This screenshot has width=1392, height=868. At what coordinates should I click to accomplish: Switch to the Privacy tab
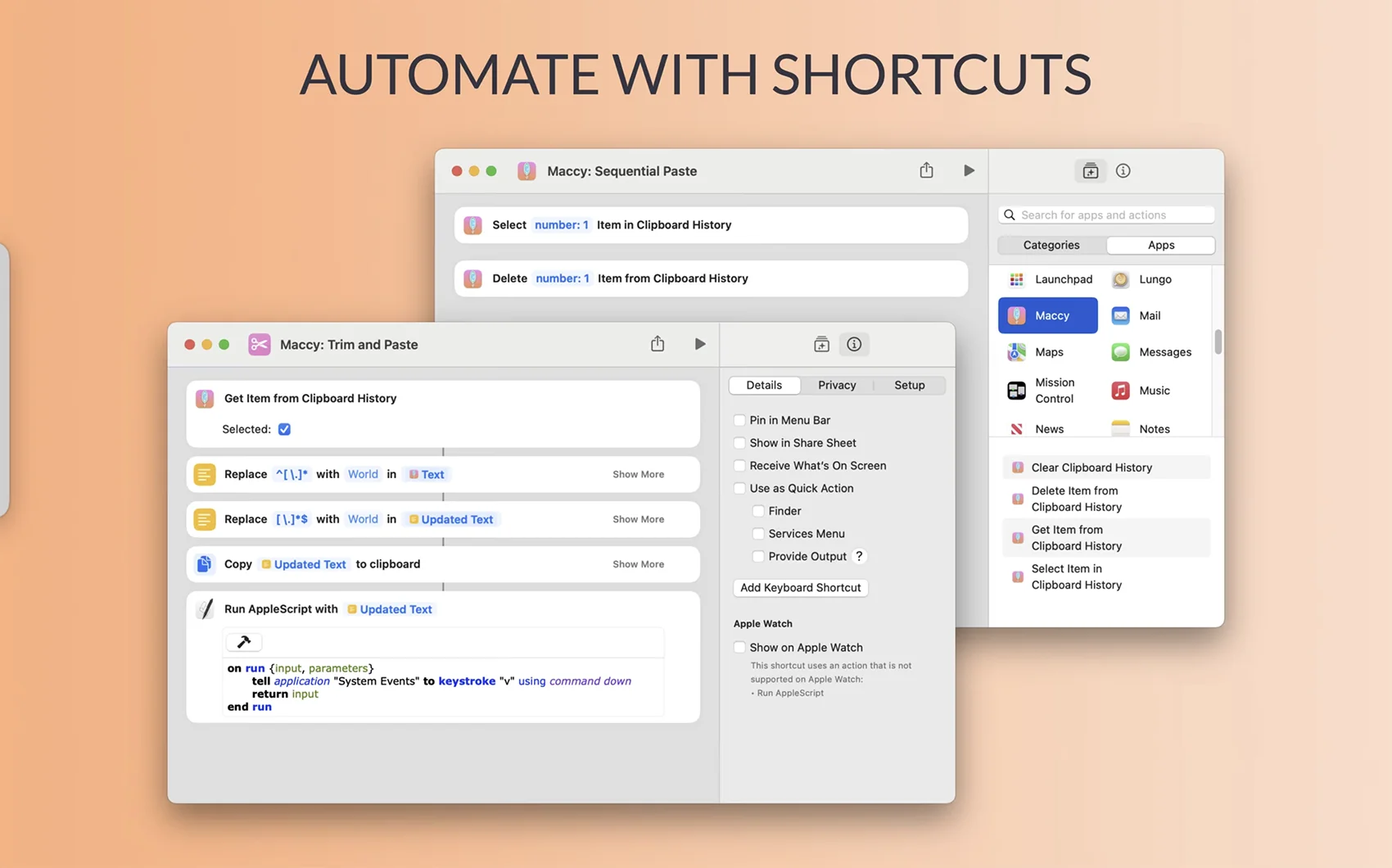pyautogui.click(x=836, y=385)
